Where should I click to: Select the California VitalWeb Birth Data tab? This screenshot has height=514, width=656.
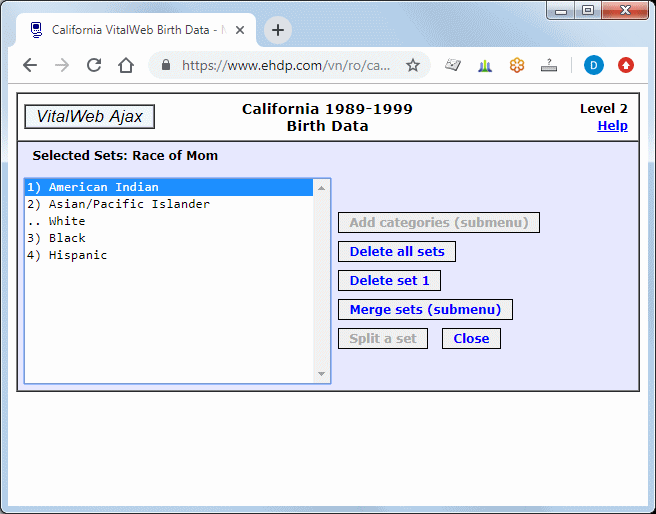tap(135, 30)
